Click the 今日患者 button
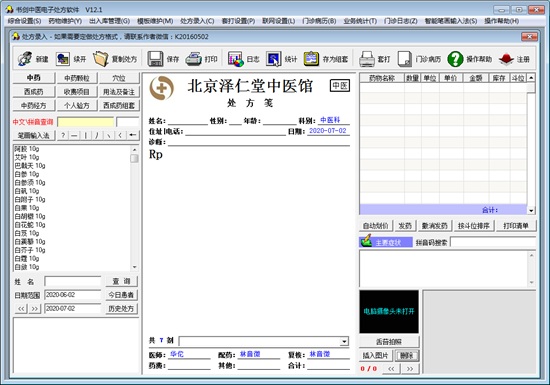 click(x=121, y=295)
